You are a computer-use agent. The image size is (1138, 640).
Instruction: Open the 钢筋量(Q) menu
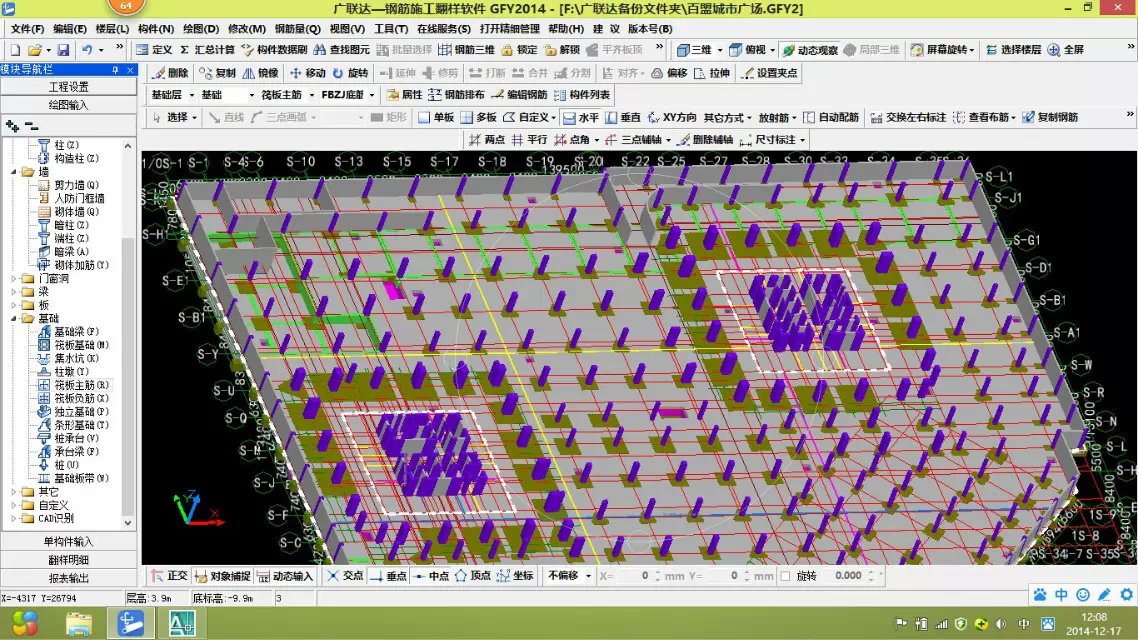pyautogui.click(x=298, y=29)
